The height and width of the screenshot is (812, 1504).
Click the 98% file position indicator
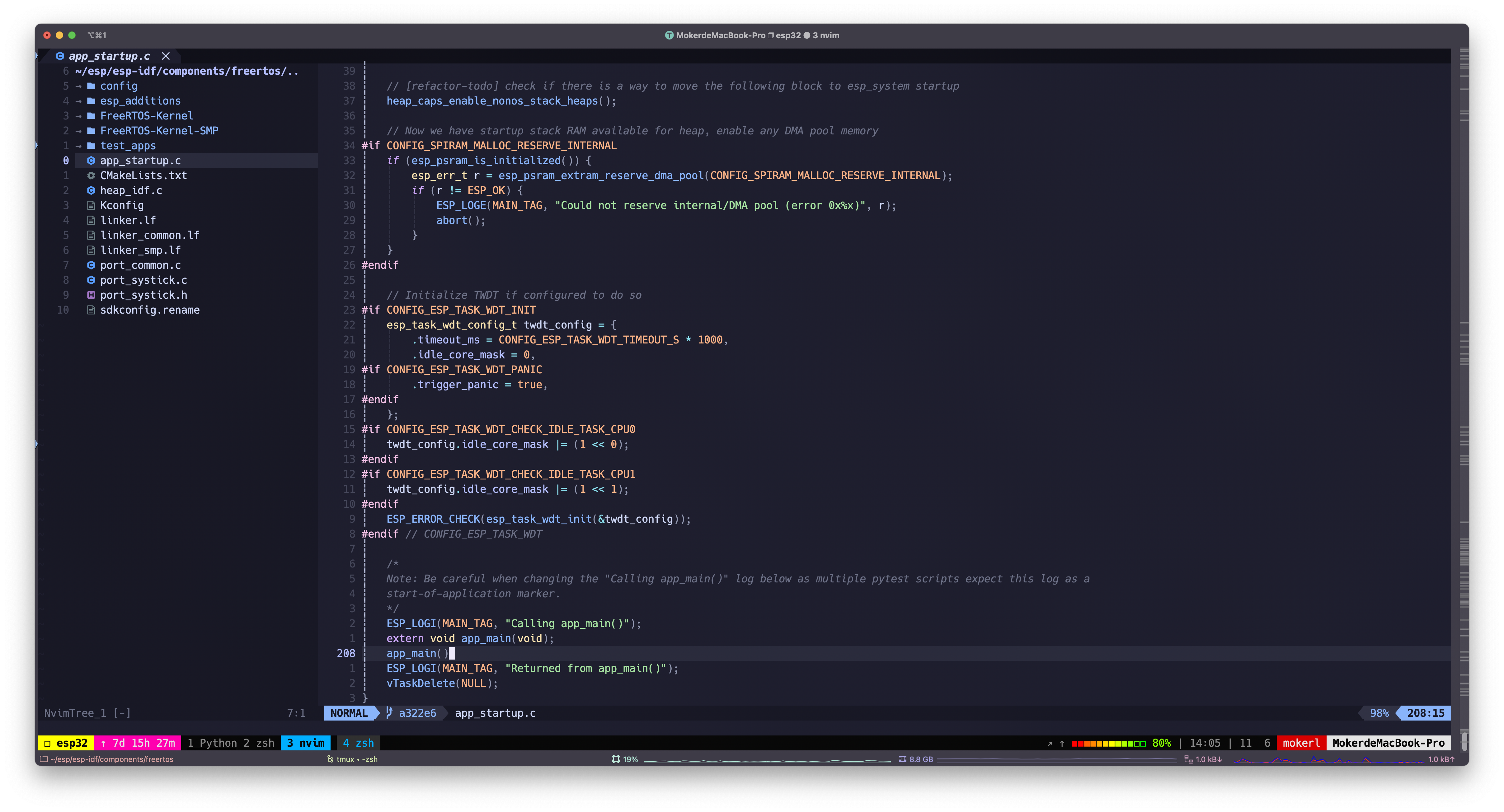point(1379,713)
